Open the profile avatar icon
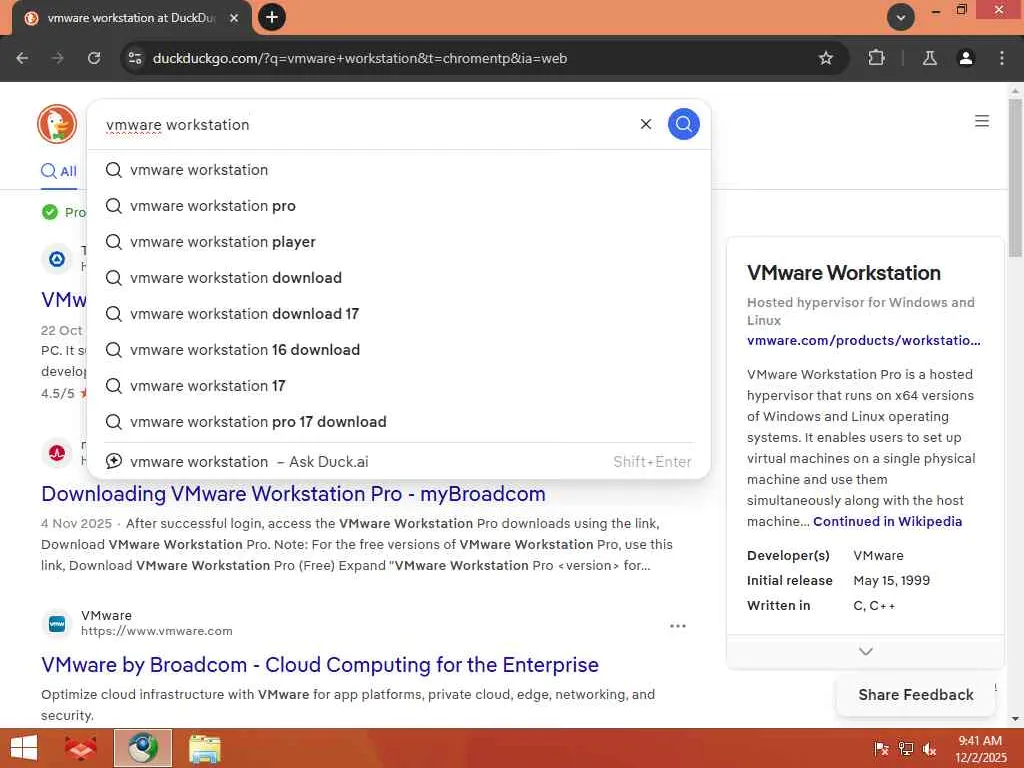Viewport: 1024px width, 768px height. point(965,58)
